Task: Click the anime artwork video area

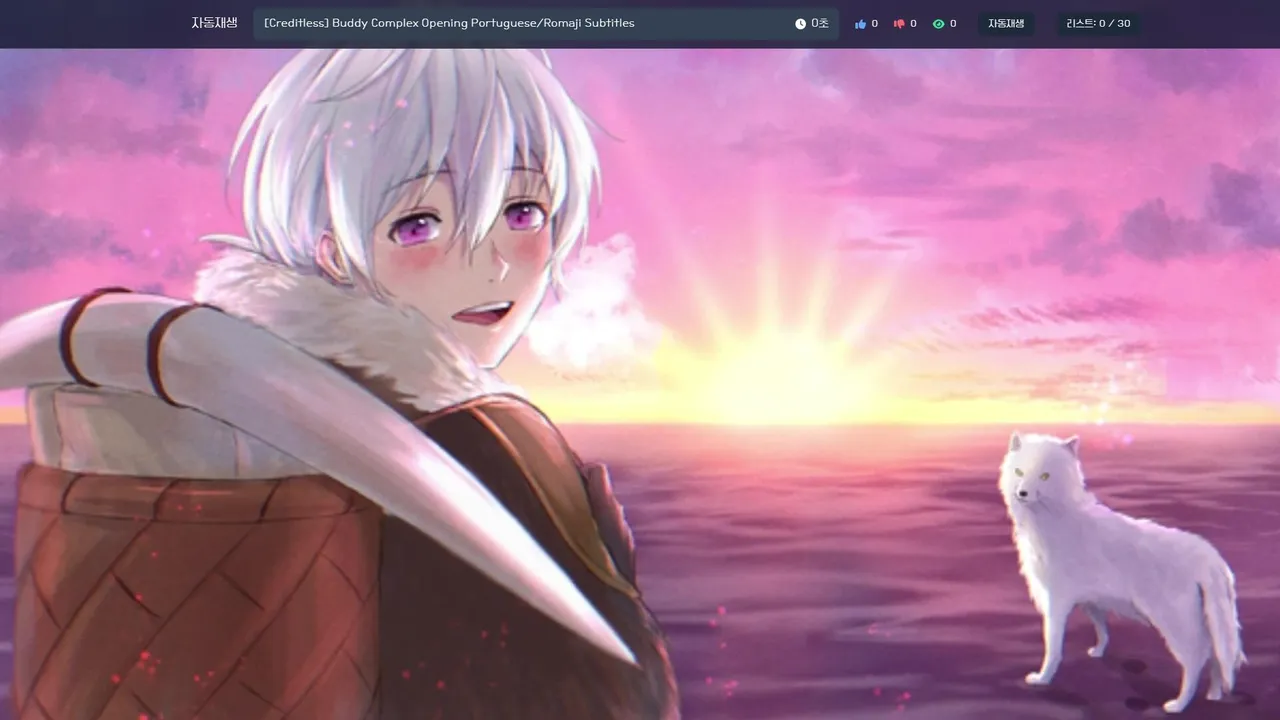Action: [640, 384]
